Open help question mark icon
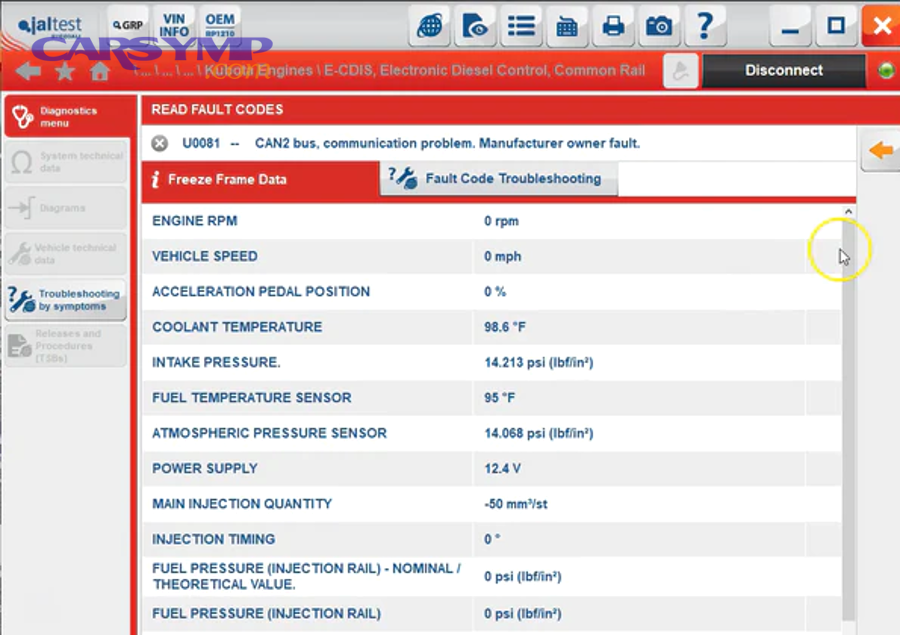The image size is (900, 635). [x=705, y=26]
